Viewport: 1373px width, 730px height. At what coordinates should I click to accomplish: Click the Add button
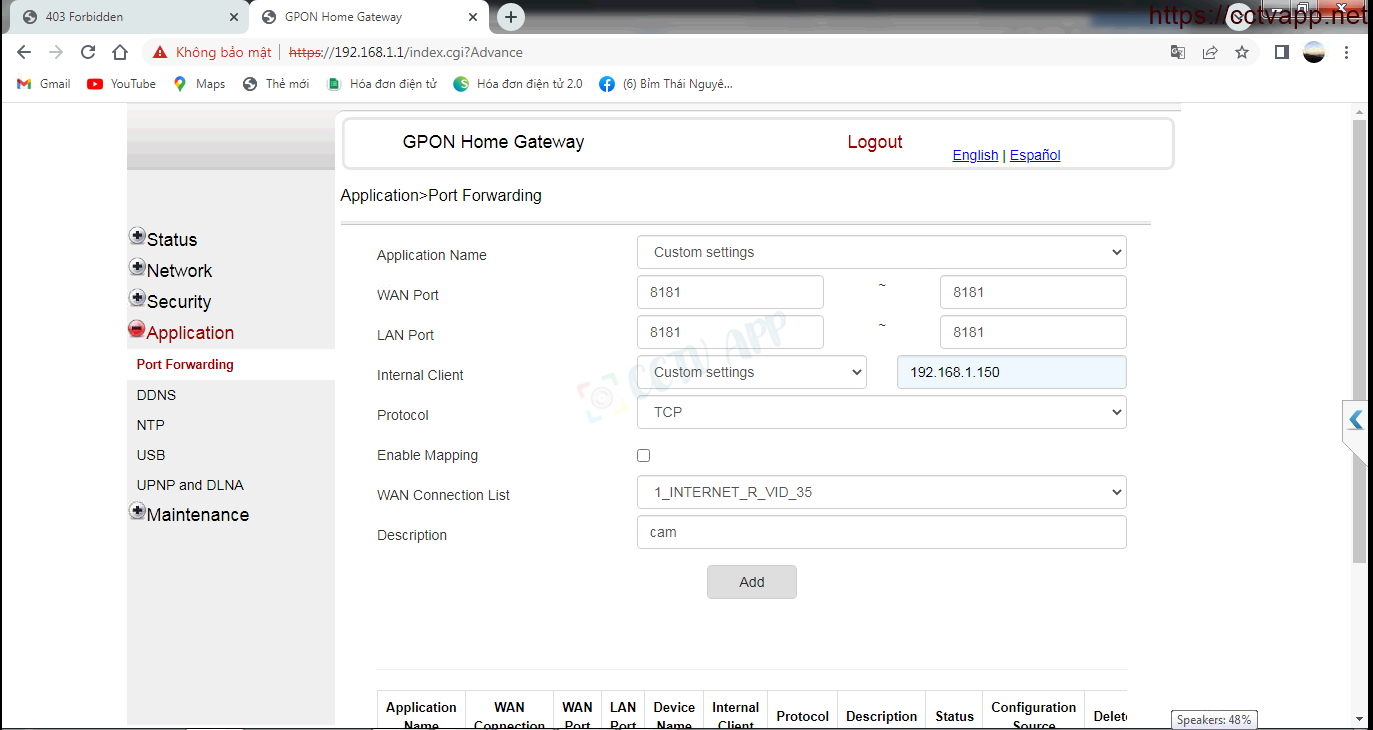(x=751, y=582)
